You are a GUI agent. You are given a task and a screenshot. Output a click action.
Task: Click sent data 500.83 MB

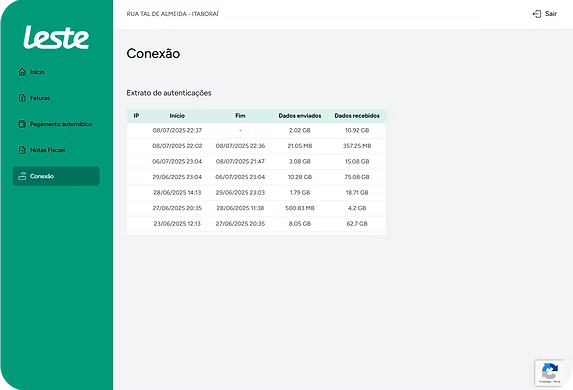(x=300, y=208)
